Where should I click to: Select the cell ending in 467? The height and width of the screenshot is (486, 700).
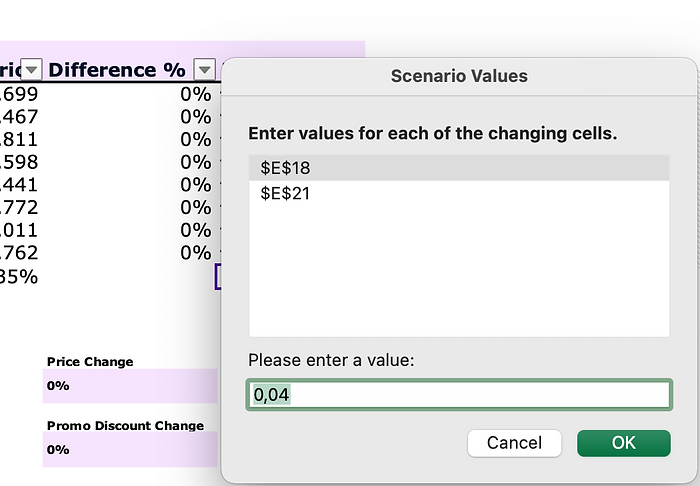[x=20, y=117]
